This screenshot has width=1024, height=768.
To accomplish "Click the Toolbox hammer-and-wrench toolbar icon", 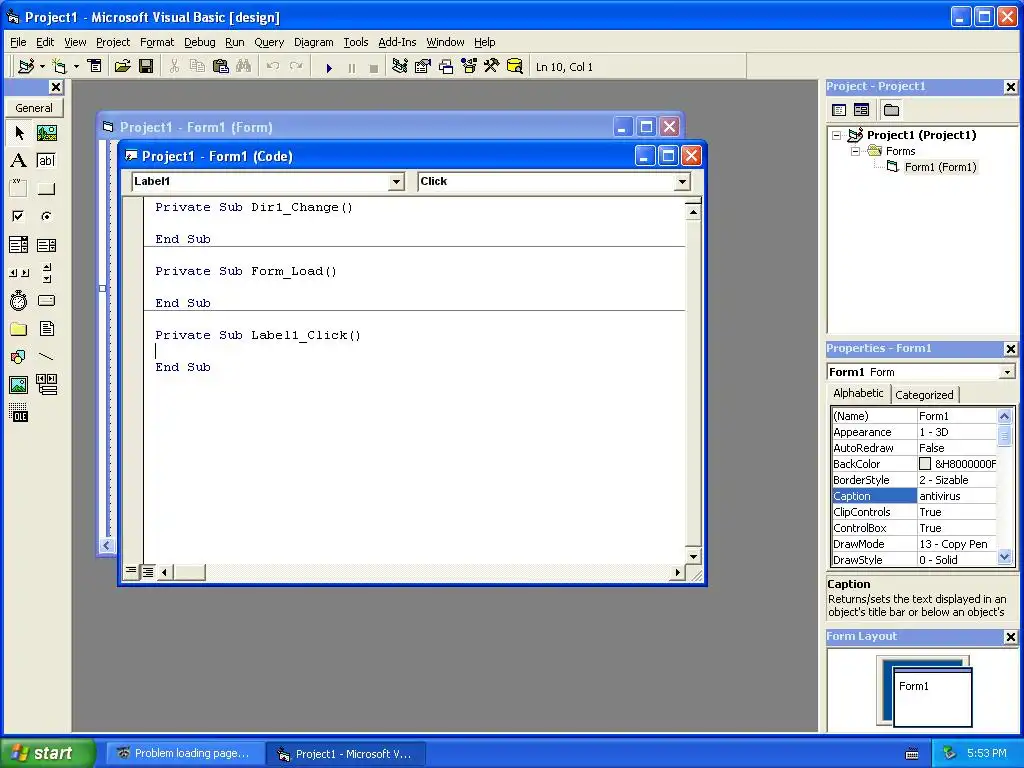I will tap(491, 67).
